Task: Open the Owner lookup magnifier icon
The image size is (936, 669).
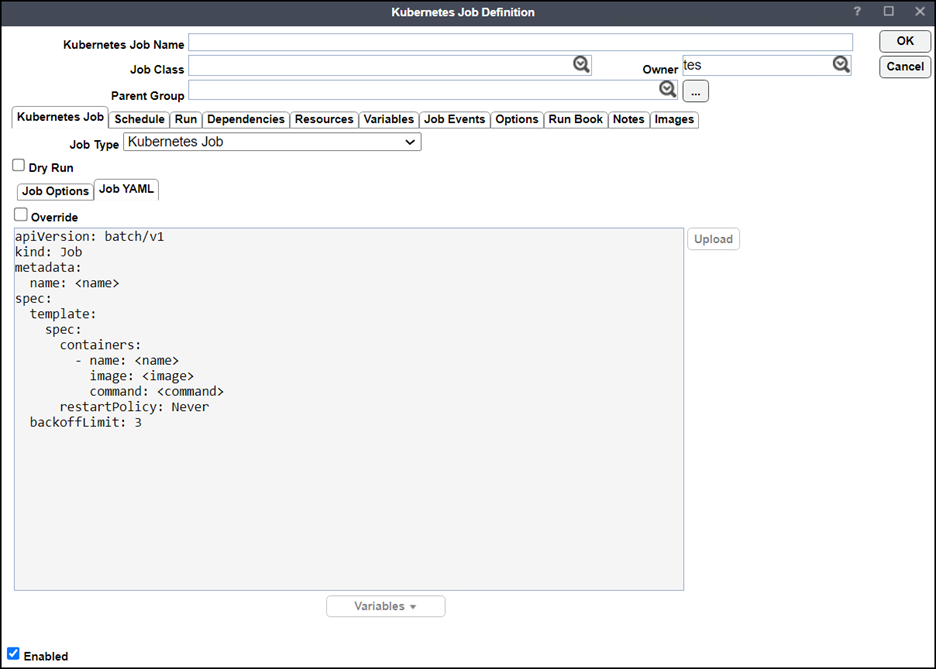Action: coord(841,64)
